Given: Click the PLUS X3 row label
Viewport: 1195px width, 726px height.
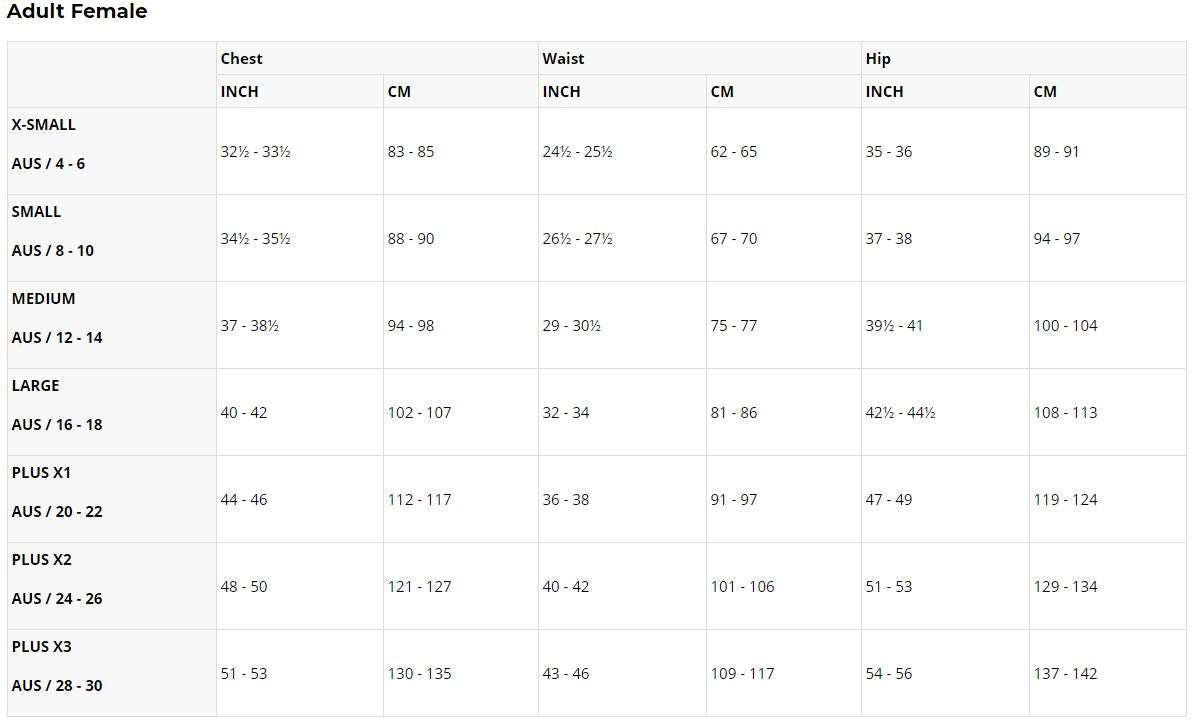Looking at the screenshot, I should 42,647.
